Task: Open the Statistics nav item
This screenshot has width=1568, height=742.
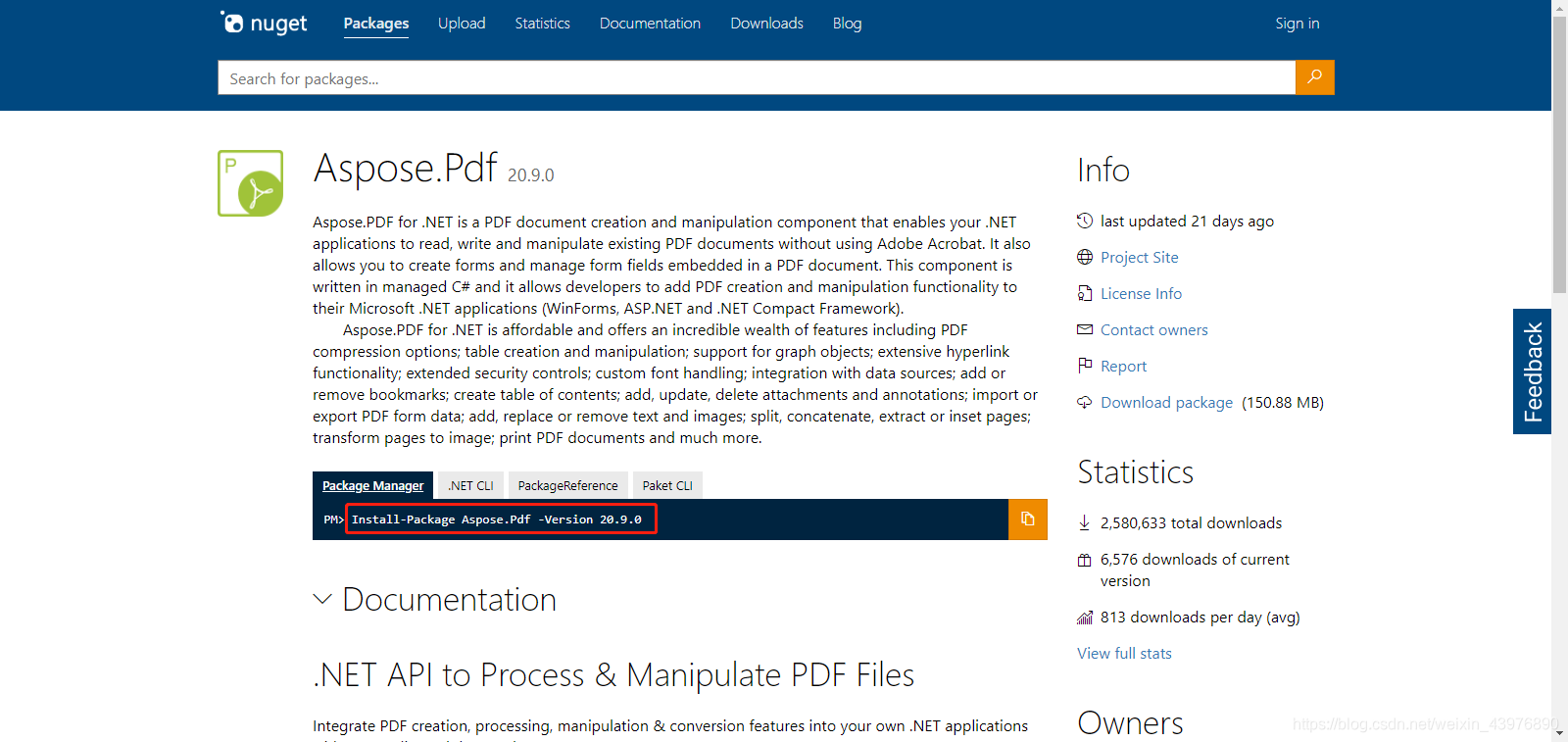Action: tap(543, 24)
